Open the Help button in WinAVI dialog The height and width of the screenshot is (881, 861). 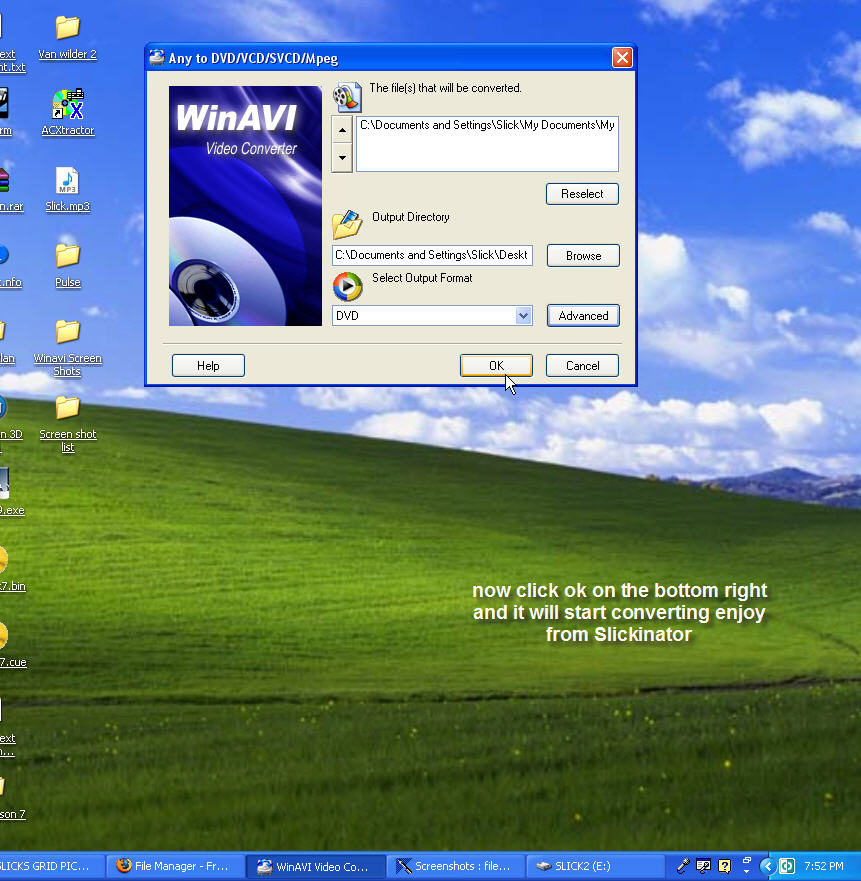pos(208,366)
